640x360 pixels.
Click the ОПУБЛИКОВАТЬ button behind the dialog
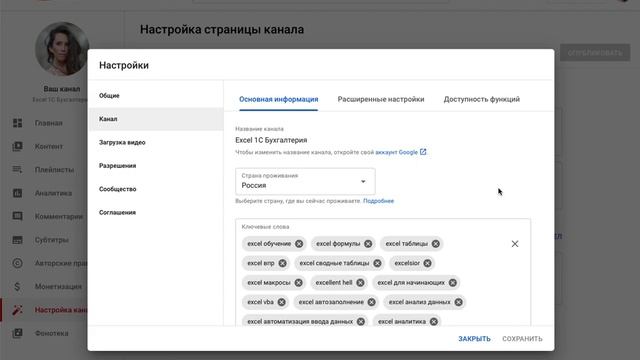pos(595,53)
